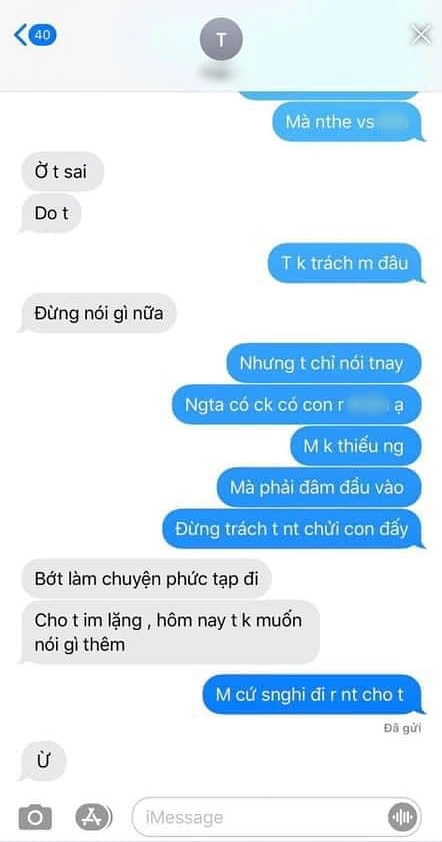Tap the last "Ừ" reply bubble
Viewport: 442px width, 842px height.
(x=44, y=761)
